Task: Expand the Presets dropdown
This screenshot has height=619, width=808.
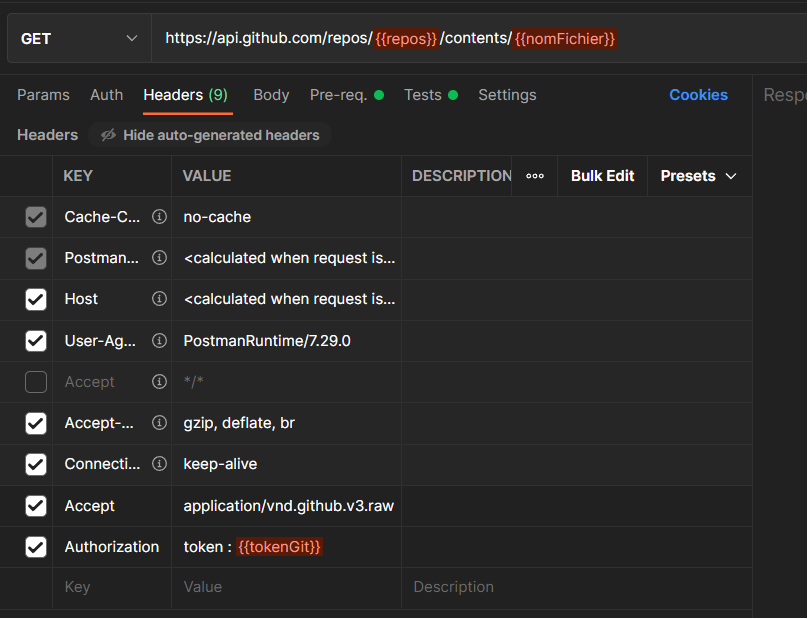Action: (698, 176)
